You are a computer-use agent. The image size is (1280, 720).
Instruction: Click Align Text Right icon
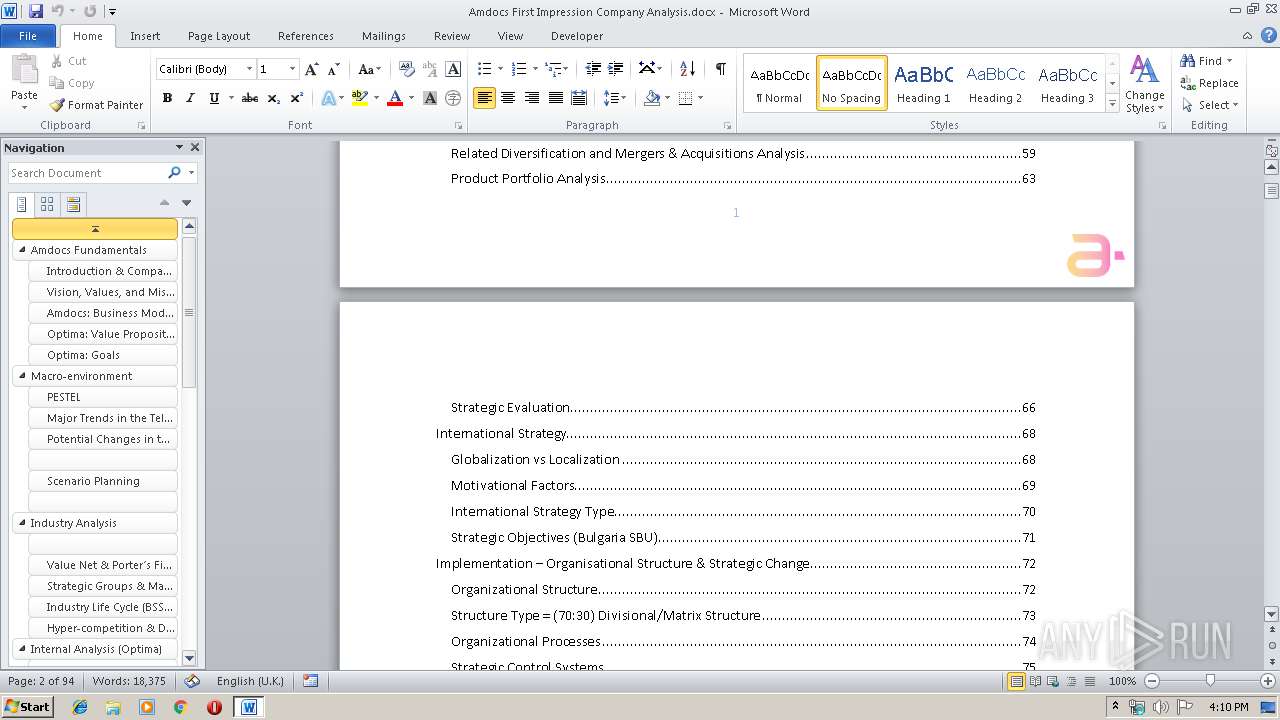tap(532, 98)
